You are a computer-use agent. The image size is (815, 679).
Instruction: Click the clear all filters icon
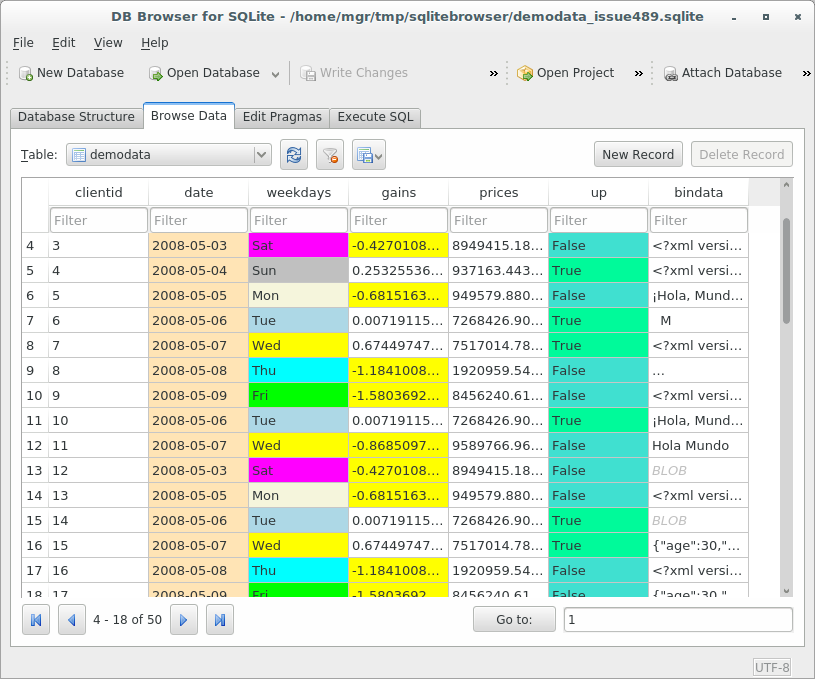point(330,155)
